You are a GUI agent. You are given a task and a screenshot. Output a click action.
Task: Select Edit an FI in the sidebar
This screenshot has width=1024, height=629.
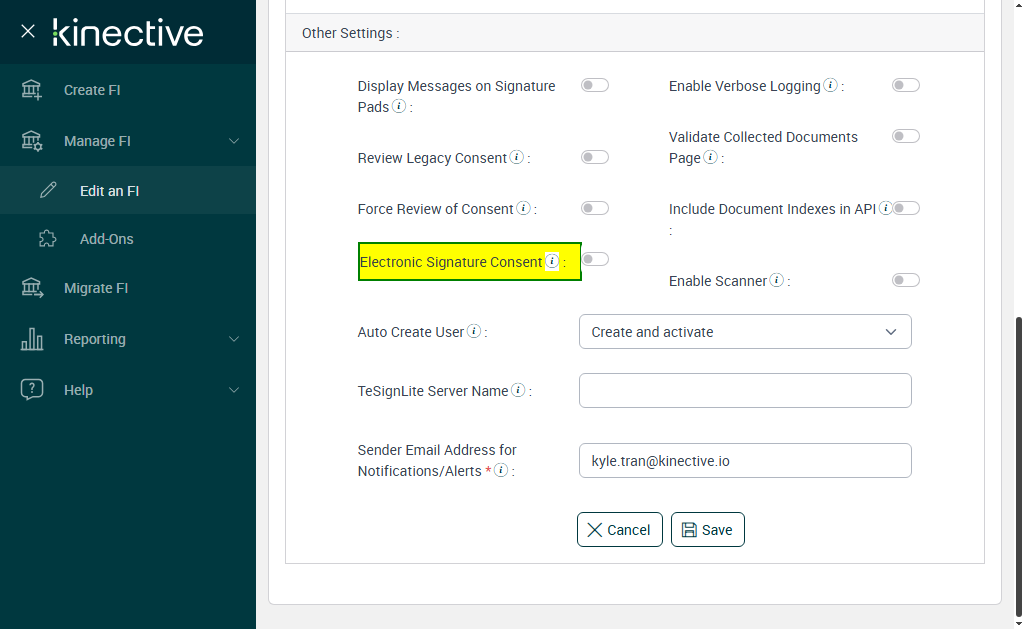[109, 190]
